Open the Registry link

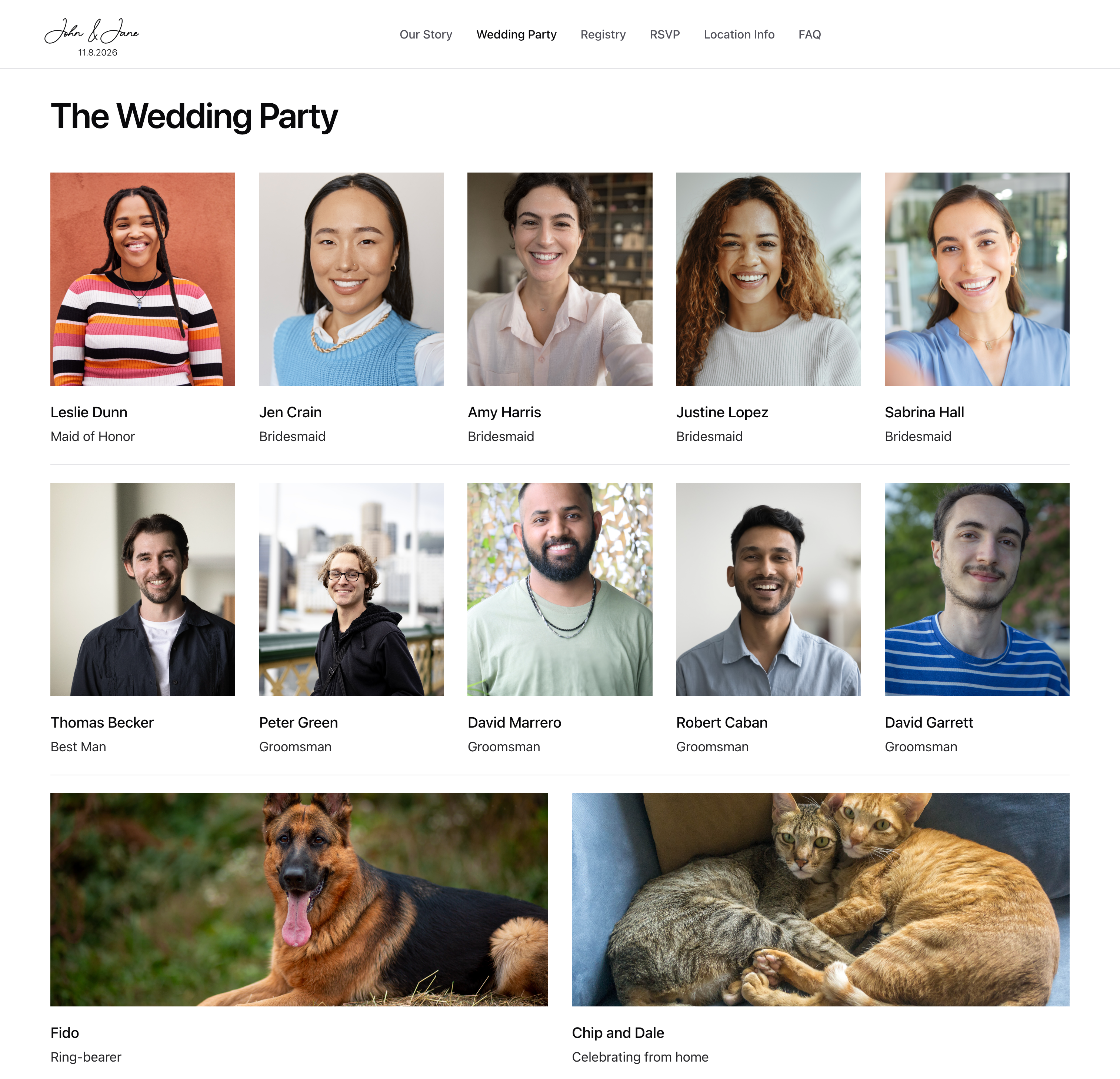click(603, 34)
